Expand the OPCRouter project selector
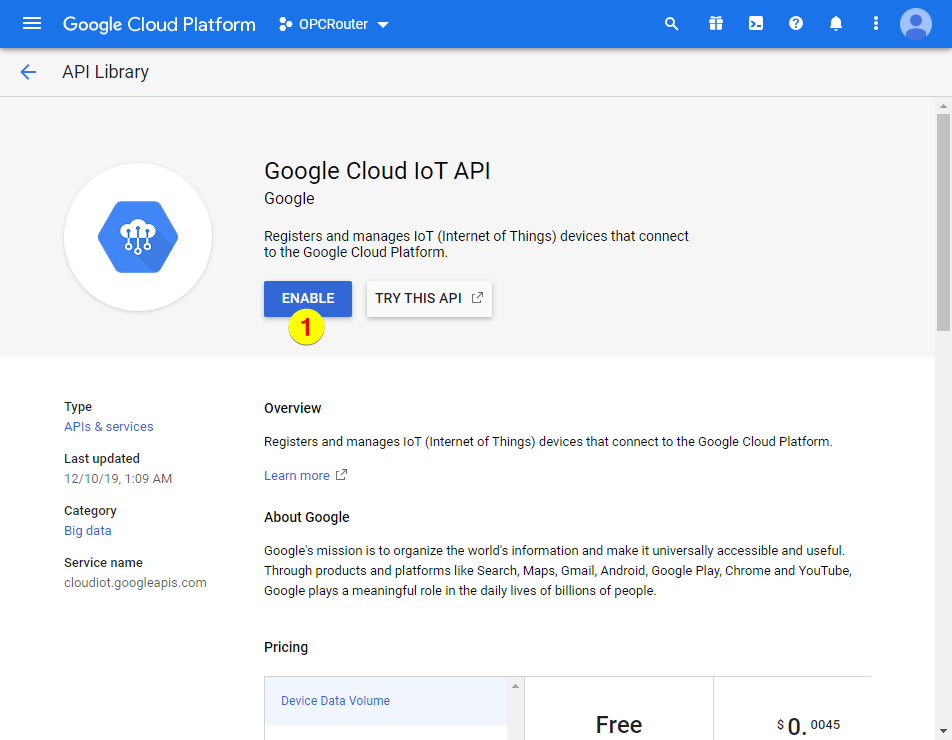This screenshot has width=952, height=740. [x=334, y=24]
